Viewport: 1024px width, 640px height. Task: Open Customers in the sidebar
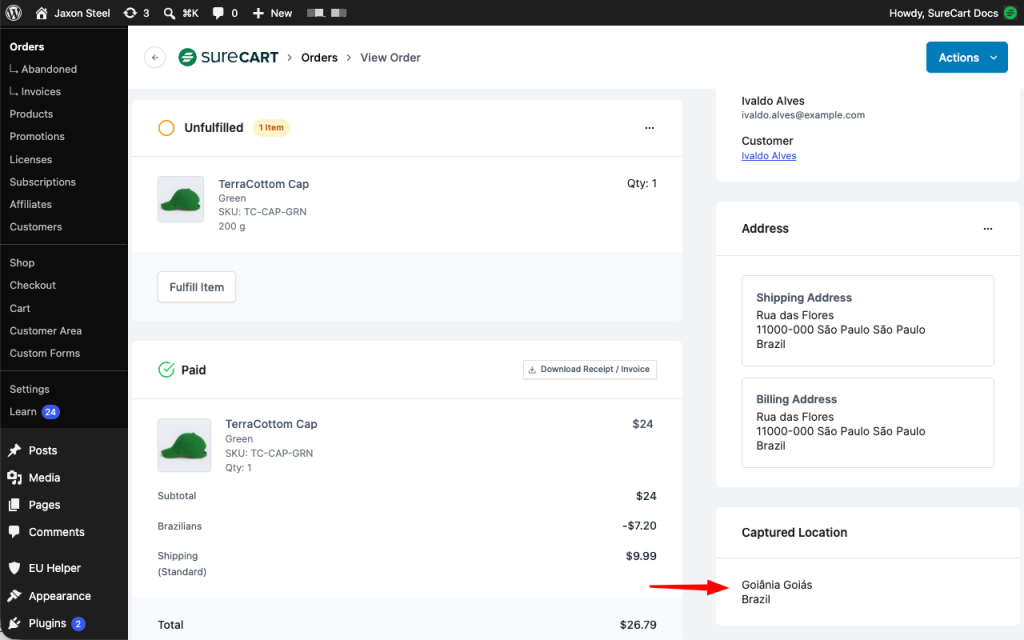[36, 227]
